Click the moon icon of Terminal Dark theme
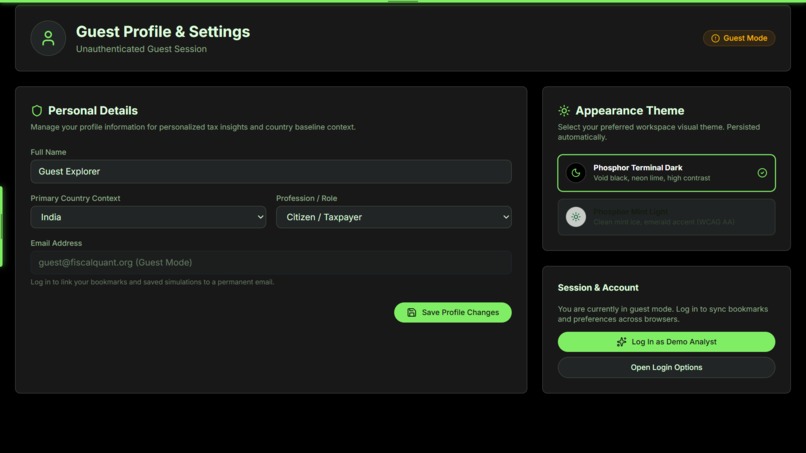 pyautogui.click(x=576, y=173)
